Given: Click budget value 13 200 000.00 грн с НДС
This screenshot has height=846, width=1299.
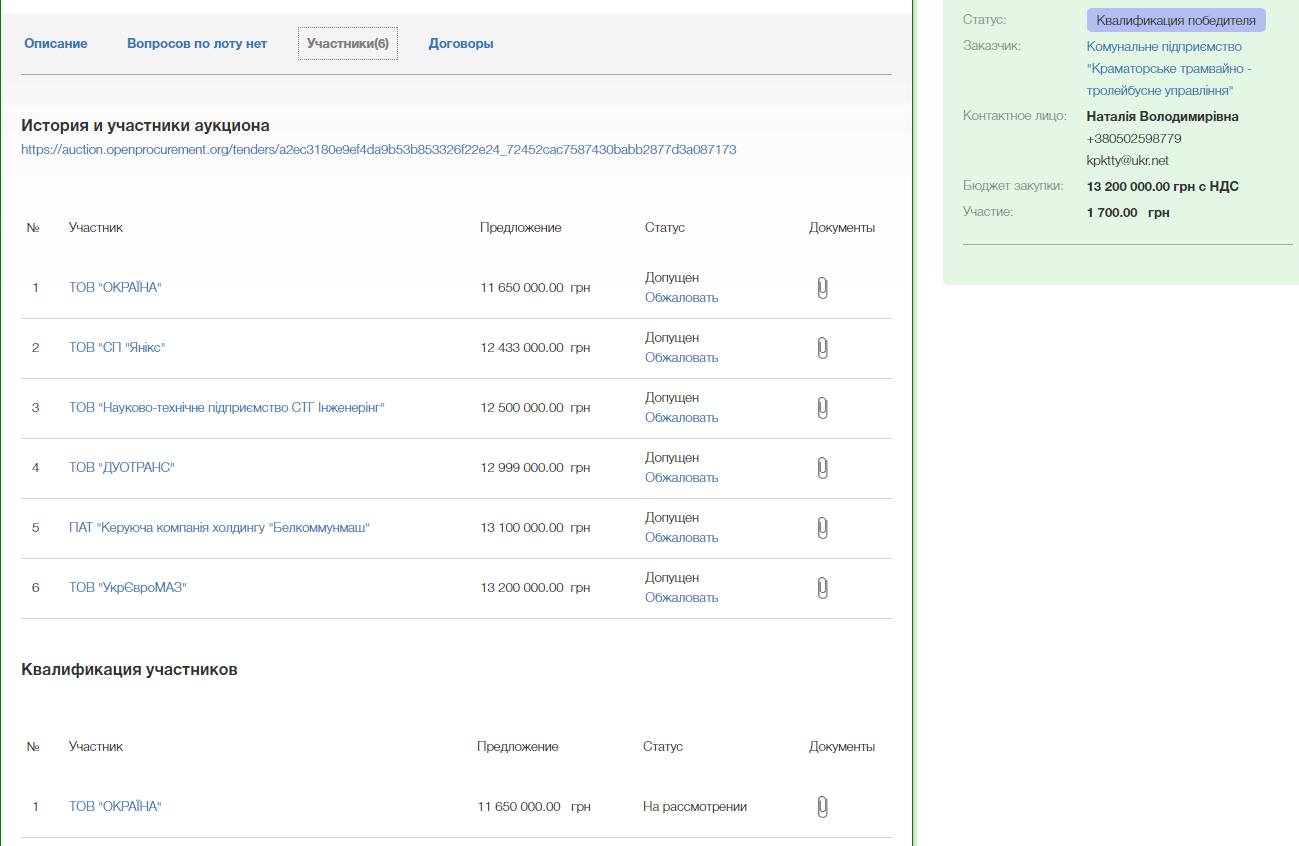Looking at the screenshot, I should [x=1162, y=187].
